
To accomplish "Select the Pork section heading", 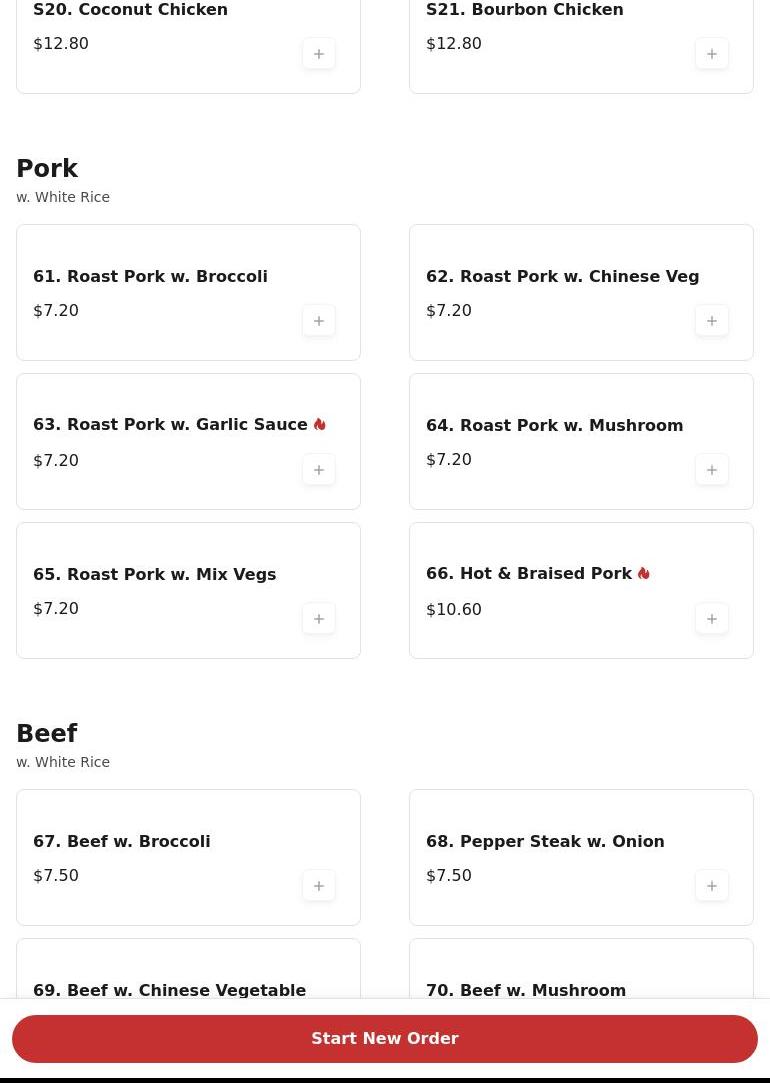I will point(47,169).
